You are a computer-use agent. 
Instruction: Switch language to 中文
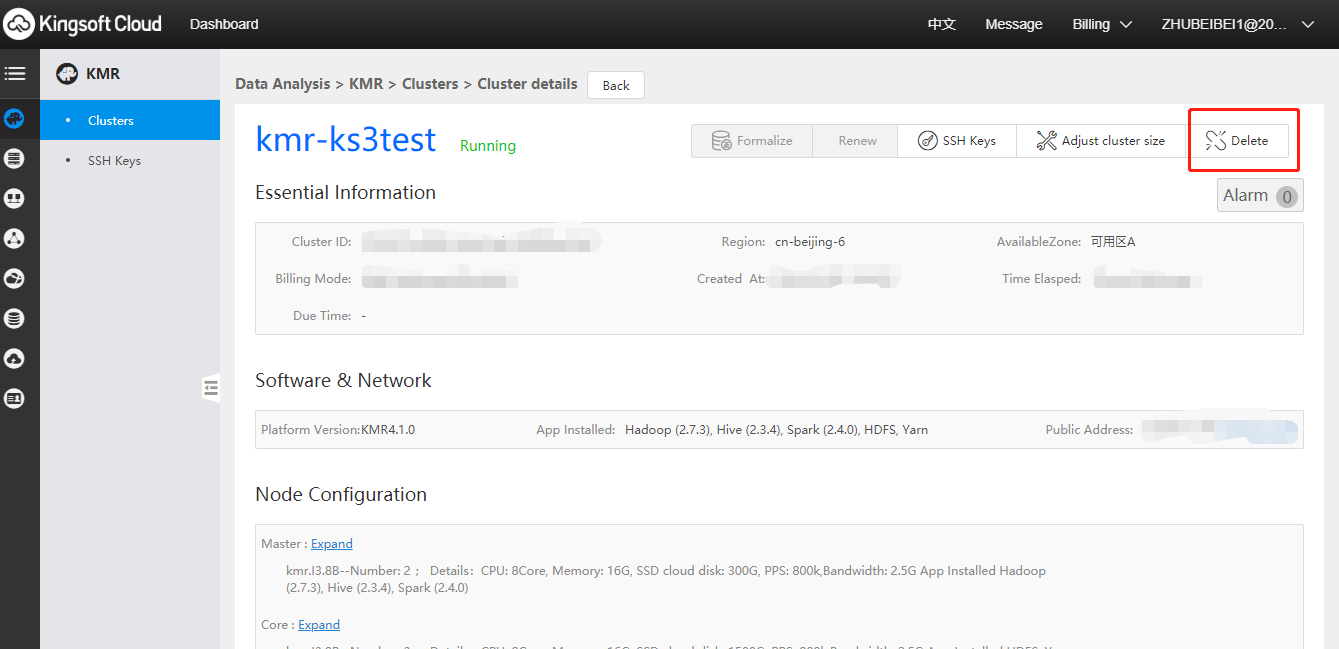click(x=942, y=24)
